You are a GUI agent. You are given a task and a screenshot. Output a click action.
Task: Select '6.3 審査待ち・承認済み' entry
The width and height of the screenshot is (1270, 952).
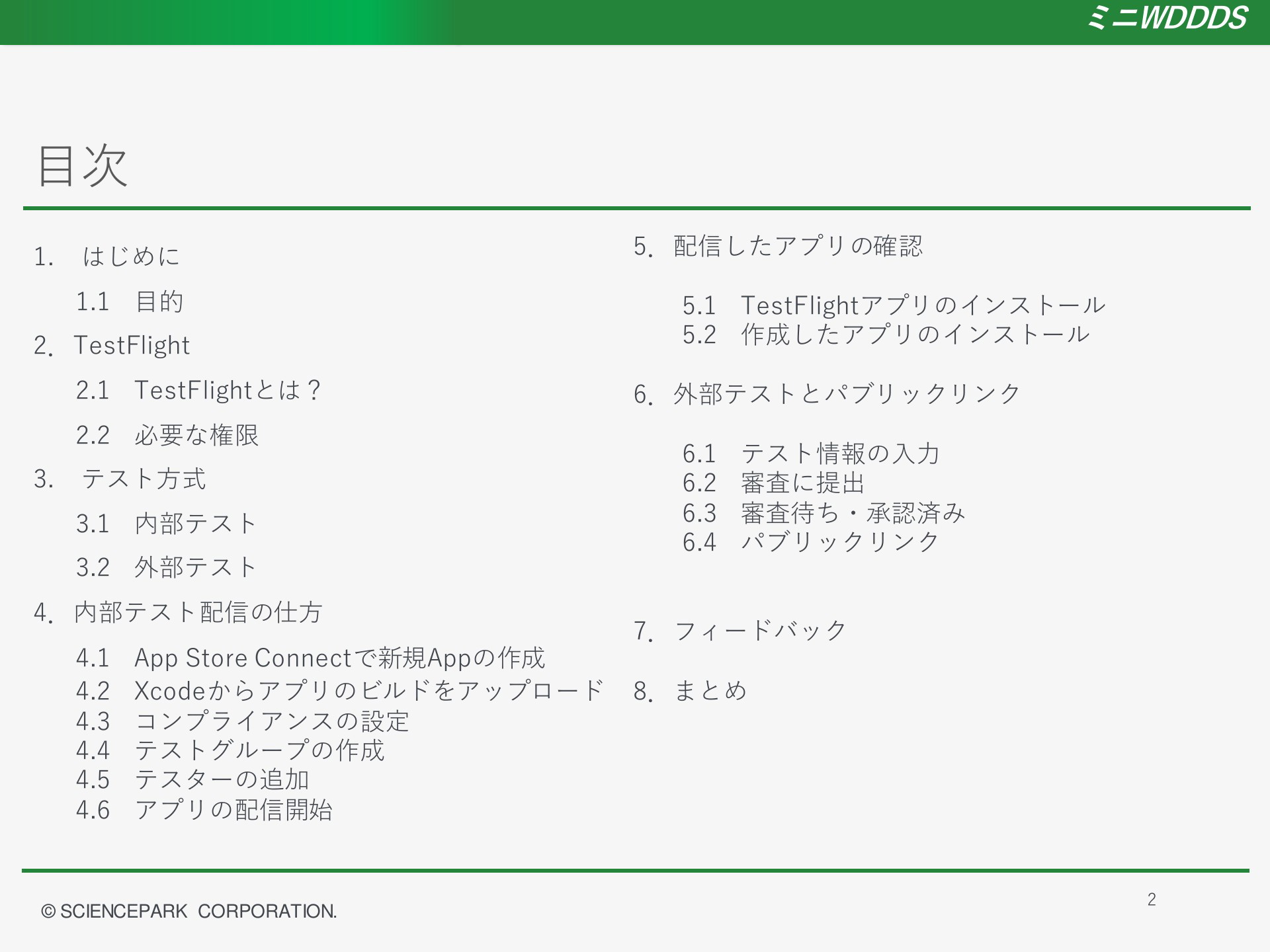pyautogui.click(x=824, y=513)
